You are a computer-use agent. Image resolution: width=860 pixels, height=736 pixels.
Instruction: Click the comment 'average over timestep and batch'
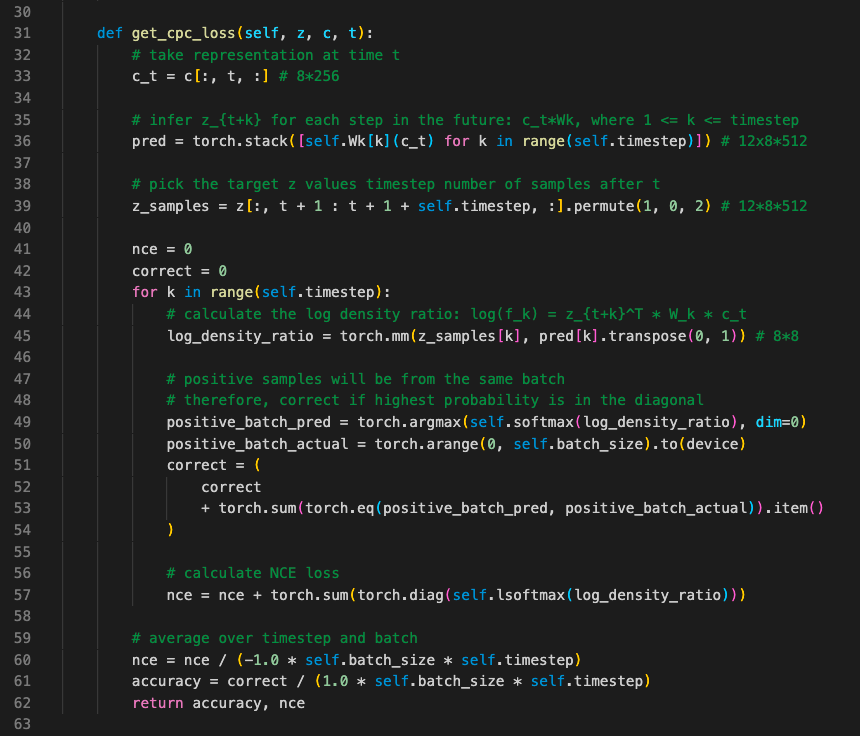coord(275,638)
